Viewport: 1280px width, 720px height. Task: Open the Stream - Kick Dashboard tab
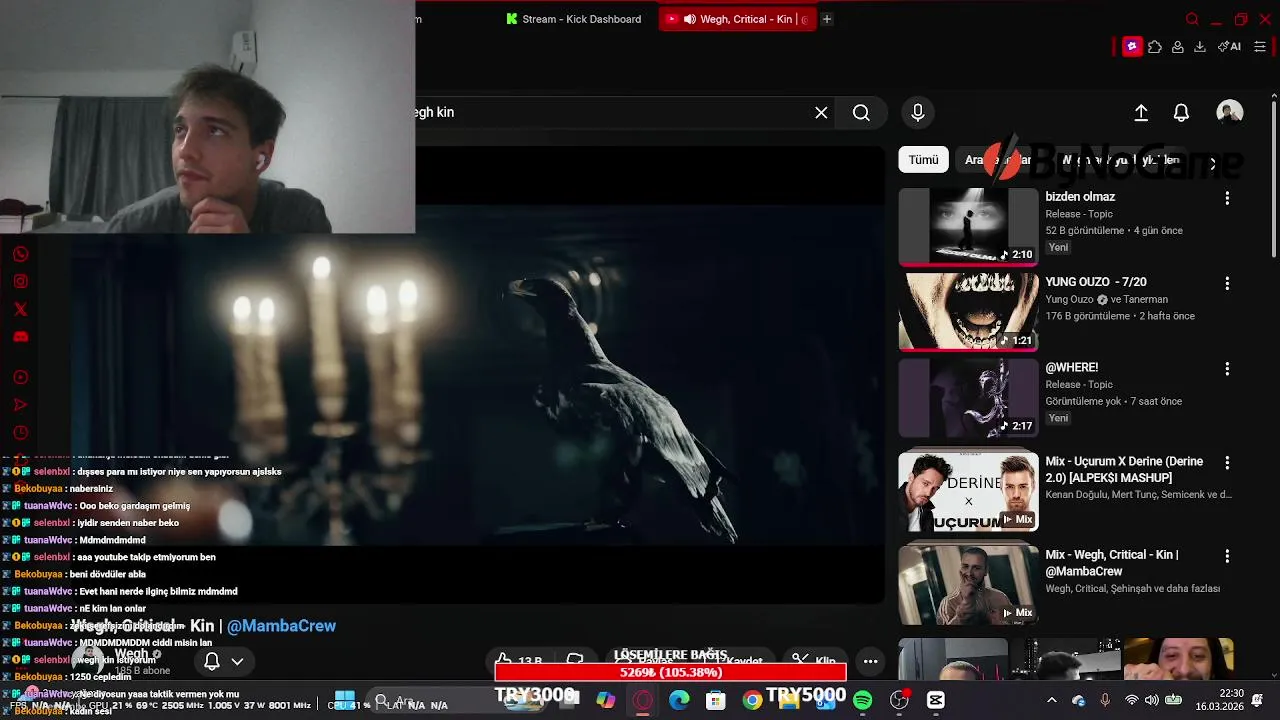[573, 19]
